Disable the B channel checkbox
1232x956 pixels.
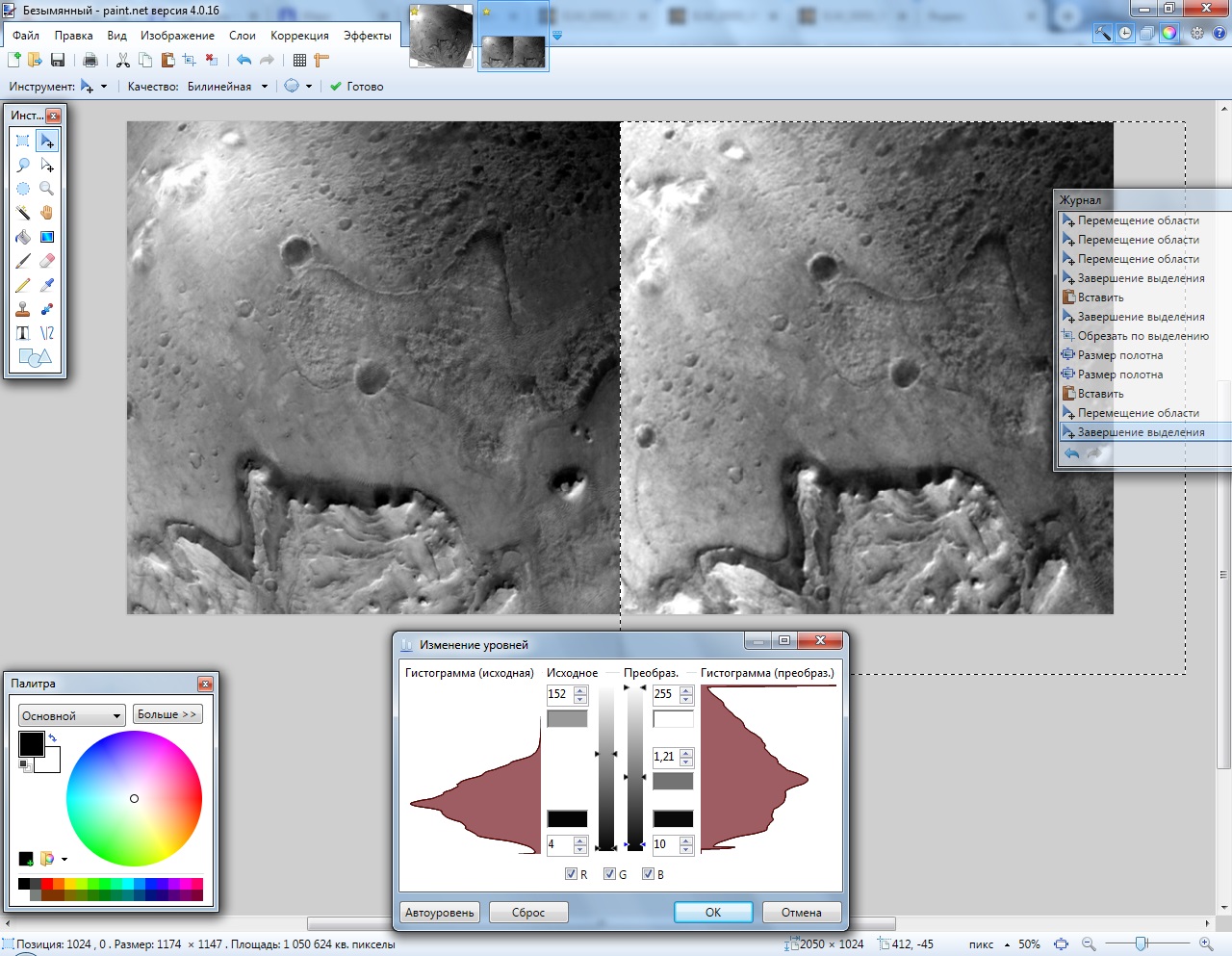click(648, 874)
